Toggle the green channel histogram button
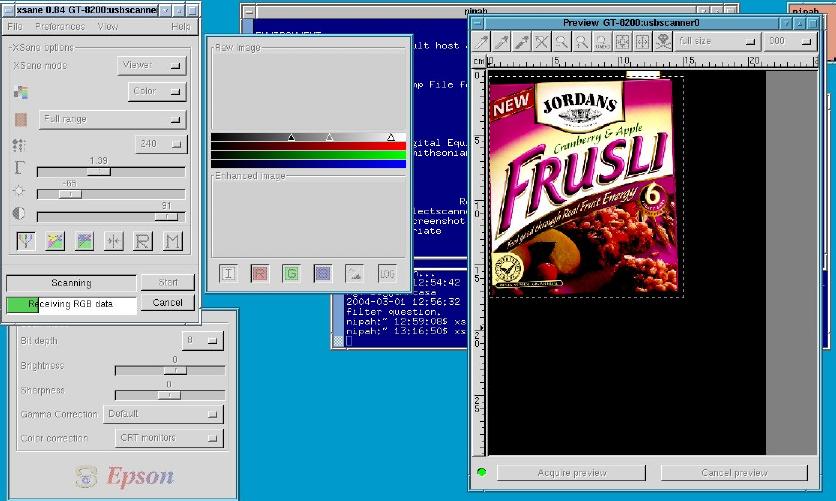 tap(291, 273)
